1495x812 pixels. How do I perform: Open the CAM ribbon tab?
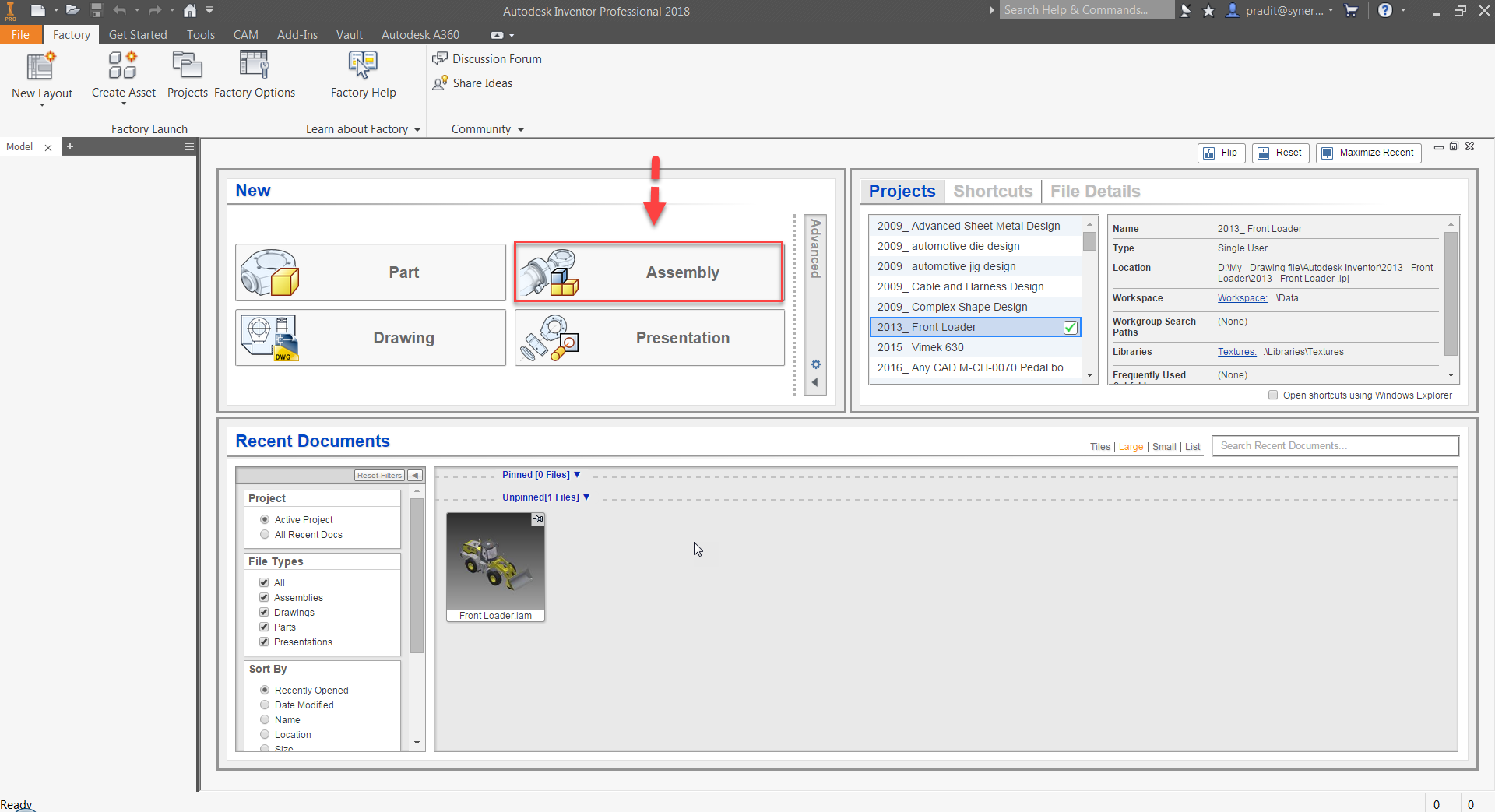click(245, 34)
